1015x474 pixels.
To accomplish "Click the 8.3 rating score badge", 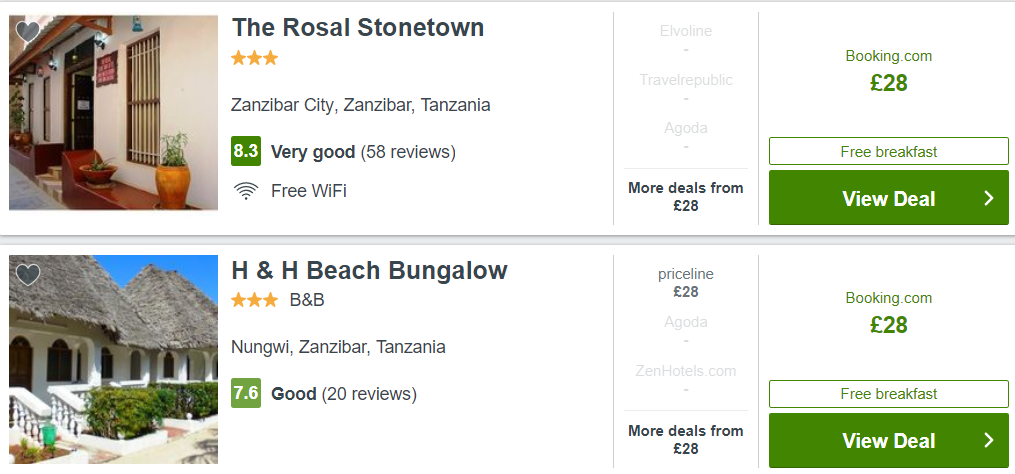I will click(246, 152).
